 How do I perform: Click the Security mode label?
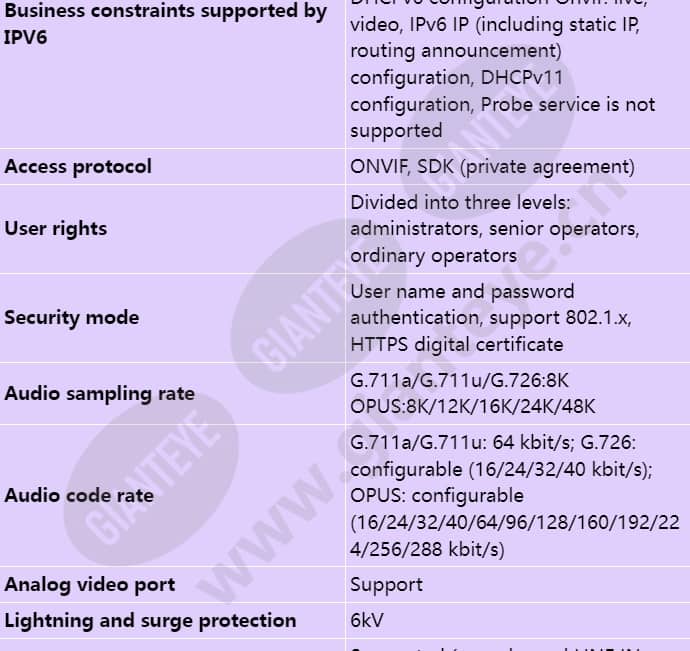click(x=72, y=318)
